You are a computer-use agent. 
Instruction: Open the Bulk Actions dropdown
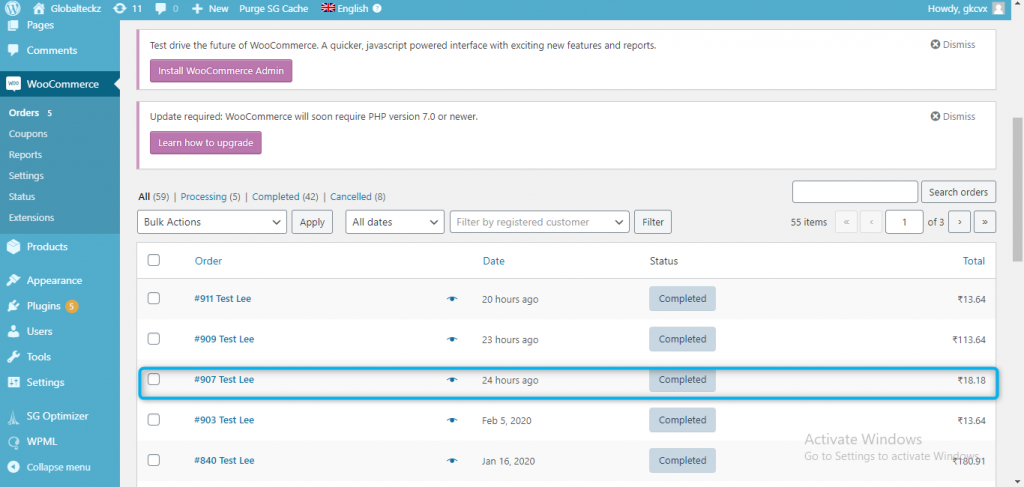coord(212,222)
